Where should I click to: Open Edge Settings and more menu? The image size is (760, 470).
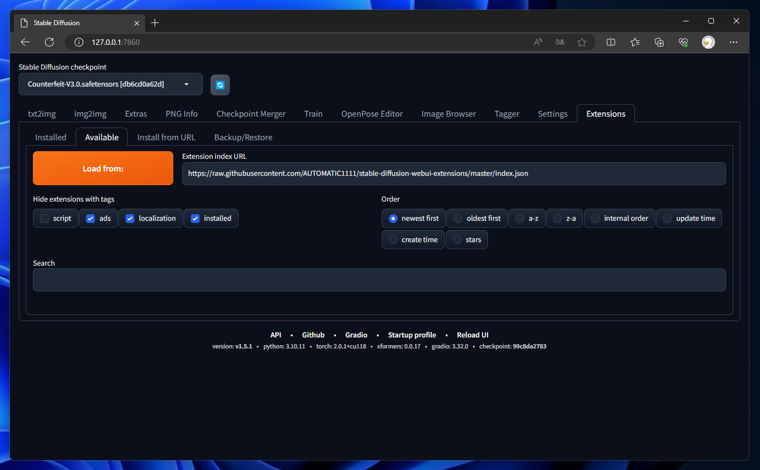coord(733,42)
